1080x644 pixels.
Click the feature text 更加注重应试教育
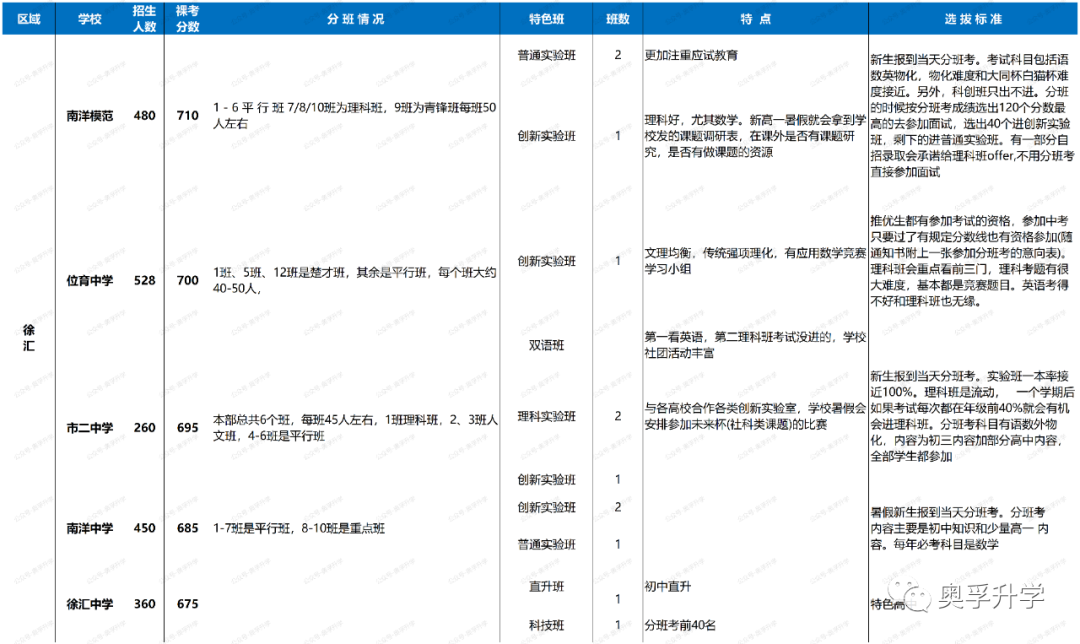point(691,55)
